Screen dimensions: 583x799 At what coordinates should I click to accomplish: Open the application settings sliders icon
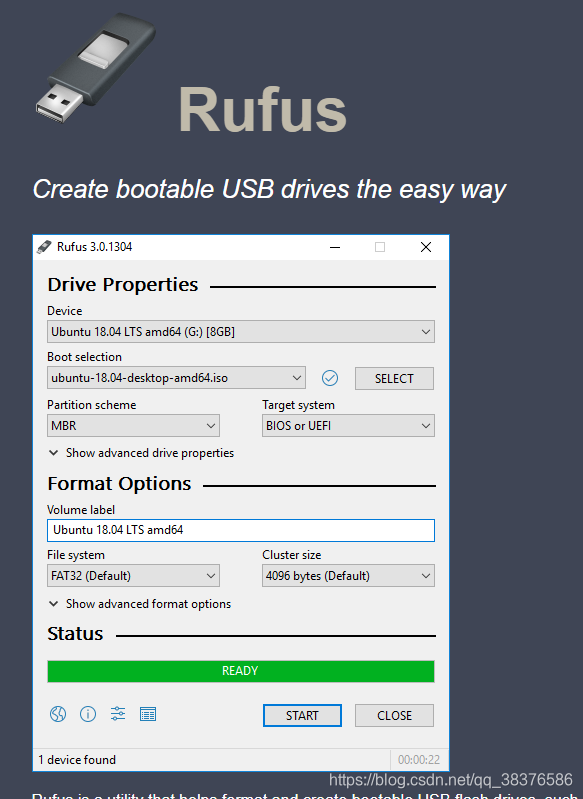[118, 714]
